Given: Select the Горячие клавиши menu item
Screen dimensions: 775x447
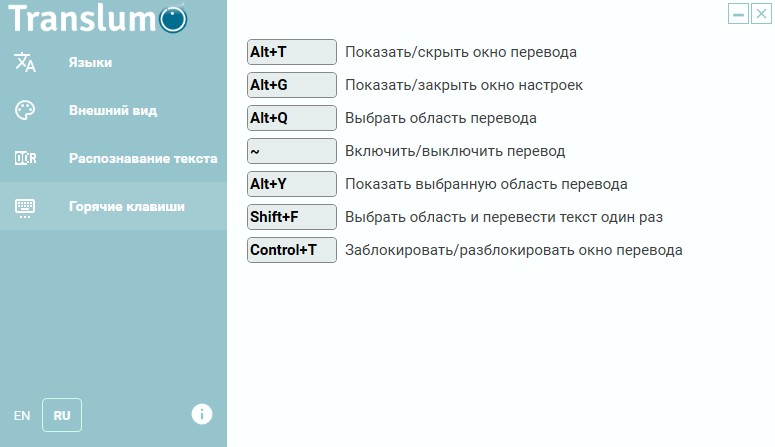Looking at the screenshot, I should pos(113,206).
